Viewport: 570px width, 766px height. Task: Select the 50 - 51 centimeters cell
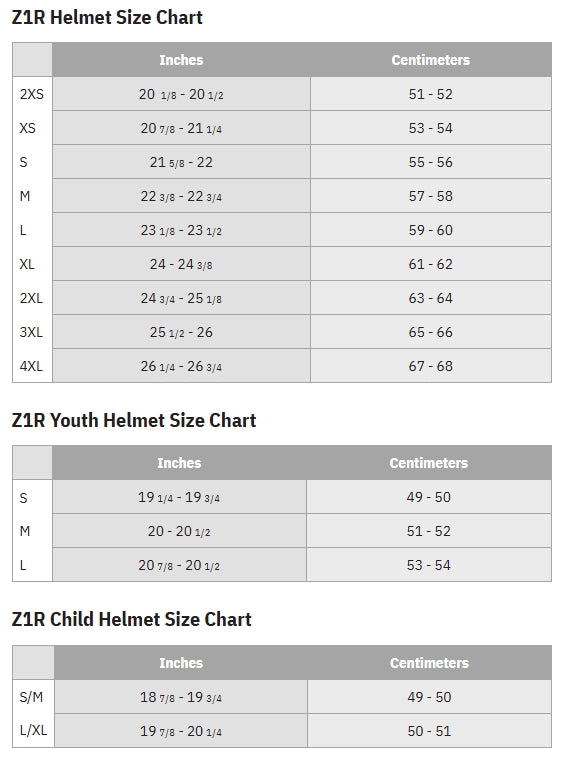(429, 731)
